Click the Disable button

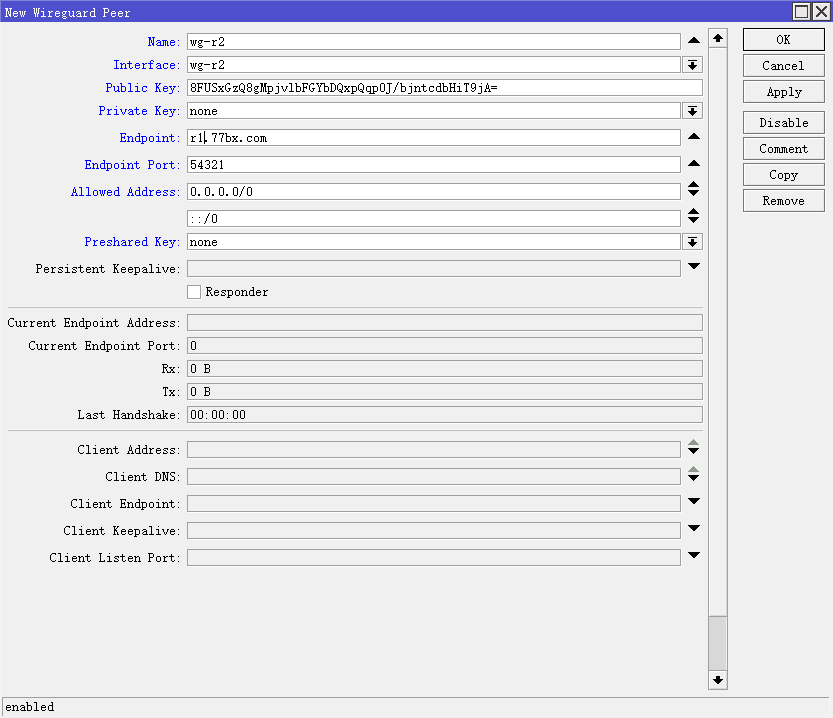coord(783,122)
